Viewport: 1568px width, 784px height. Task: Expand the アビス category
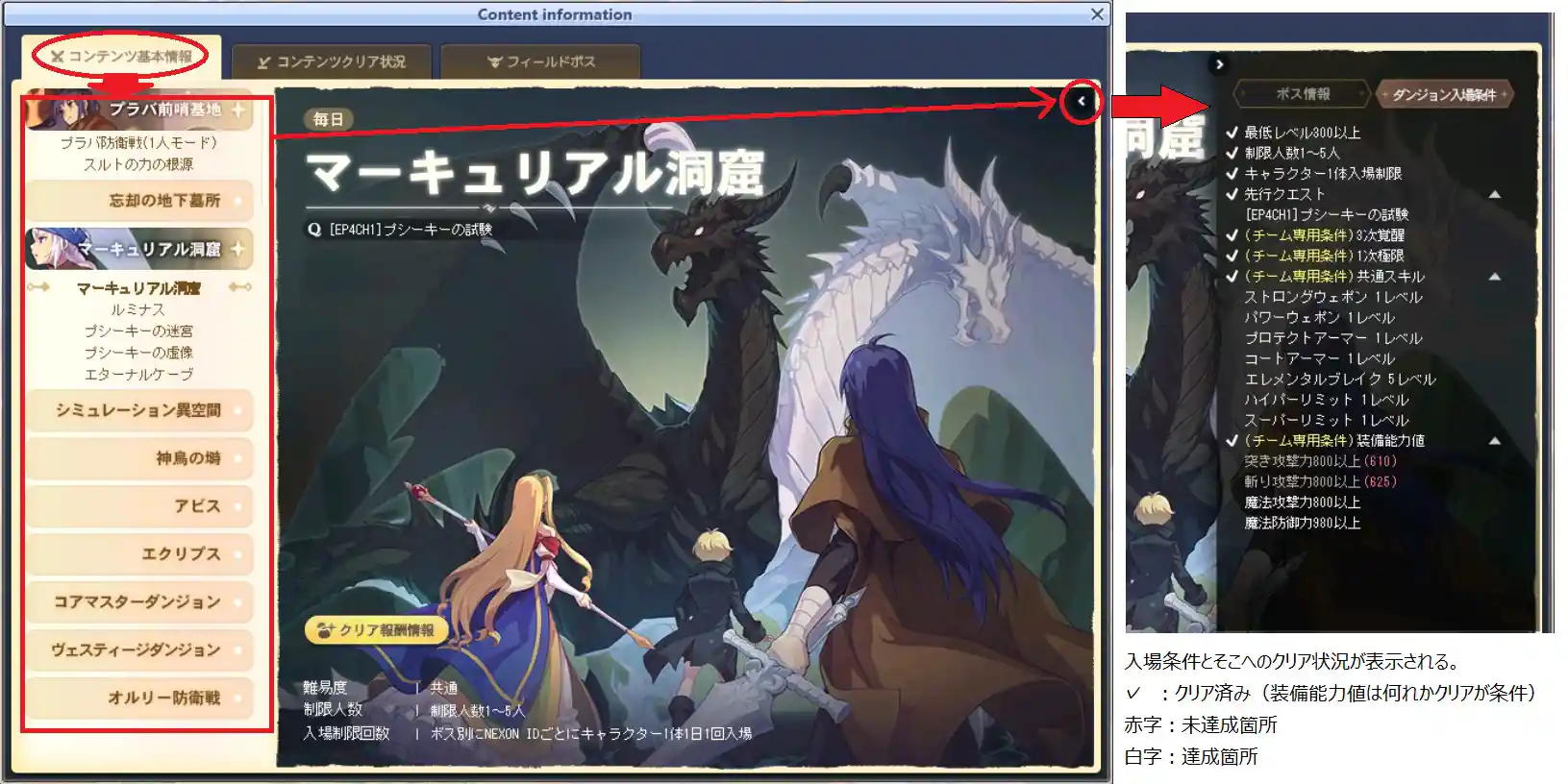pos(139,506)
